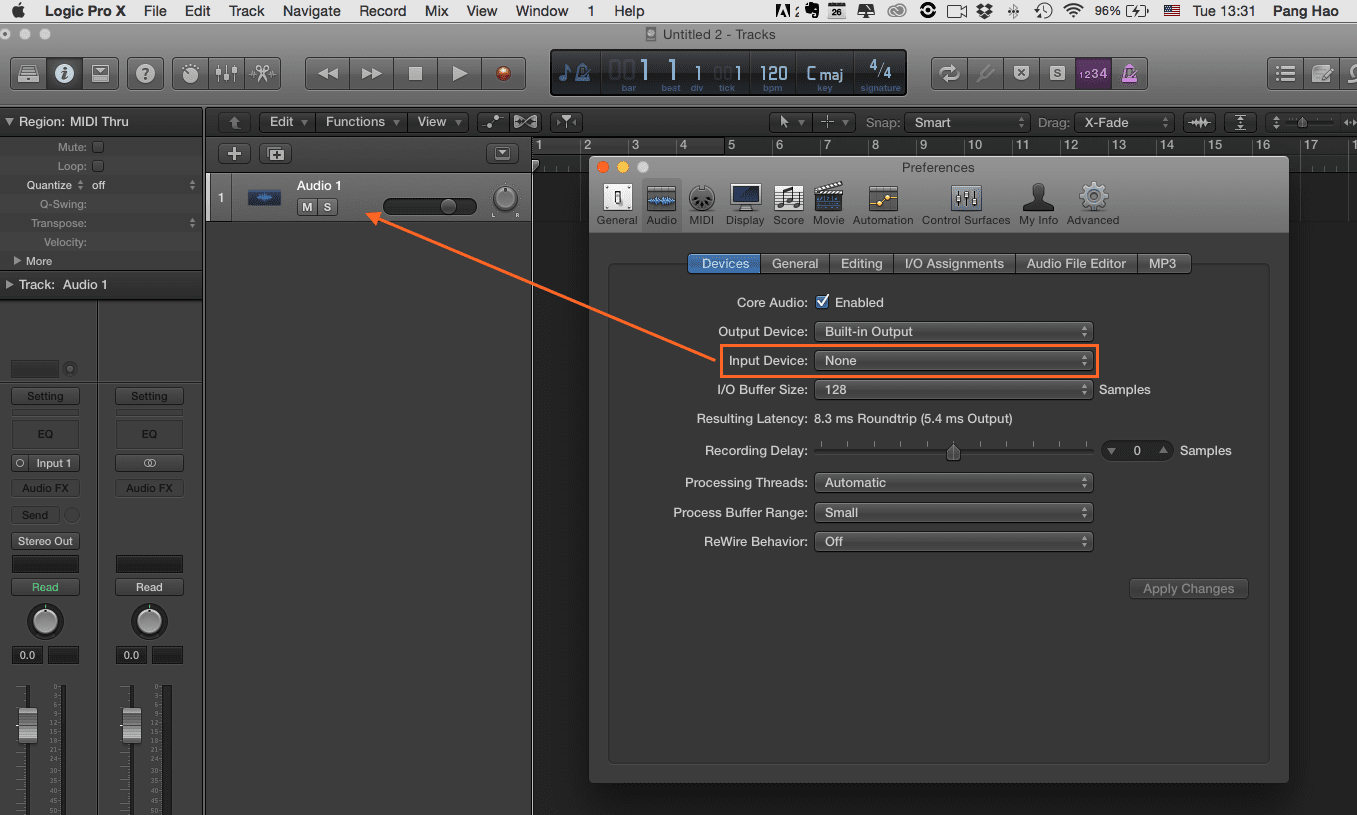The width and height of the screenshot is (1357, 815).
Task: Open the Functions menu button
Action: point(362,122)
